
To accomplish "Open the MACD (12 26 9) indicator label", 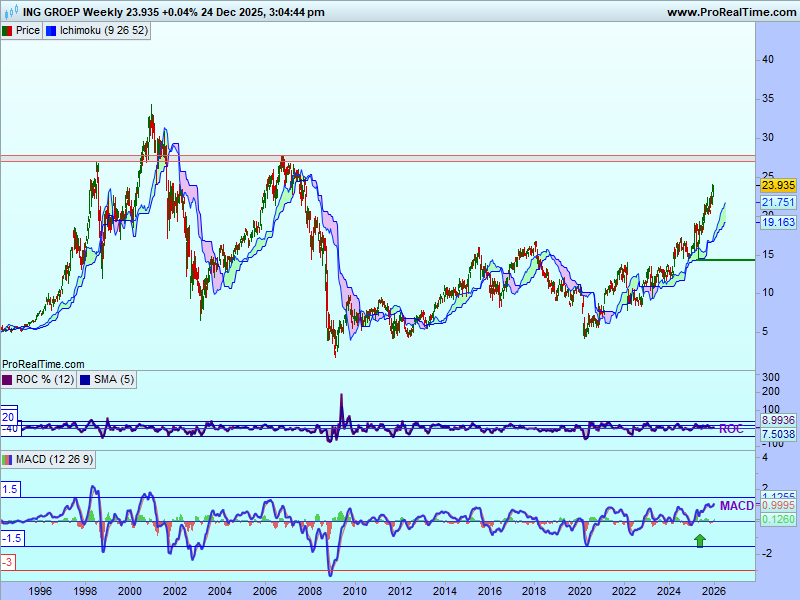I will click(x=57, y=459).
